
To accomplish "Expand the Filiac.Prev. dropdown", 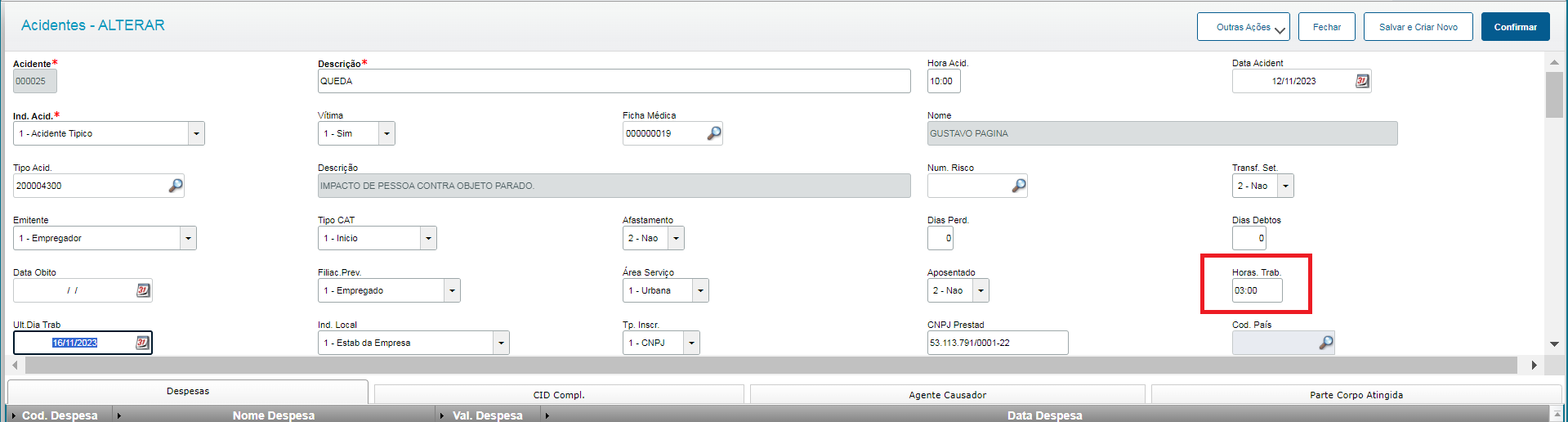I will pos(452,290).
